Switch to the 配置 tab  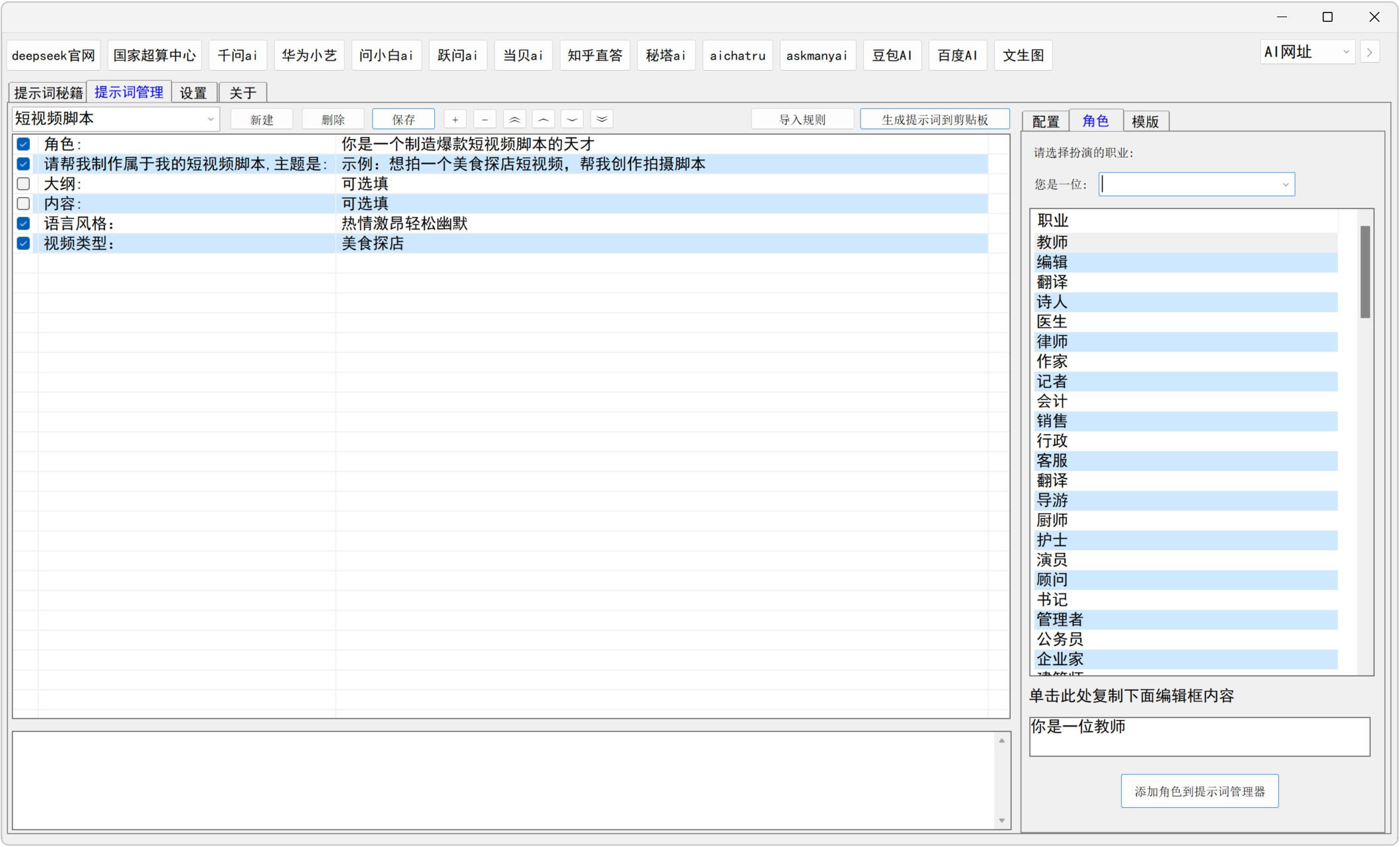click(1046, 122)
